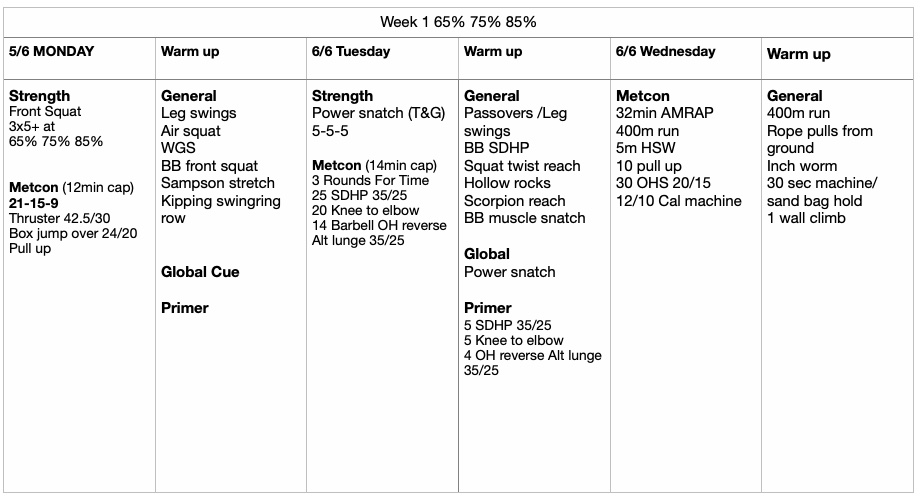Click the Warm up header beside Monday

tap(190, 51)
